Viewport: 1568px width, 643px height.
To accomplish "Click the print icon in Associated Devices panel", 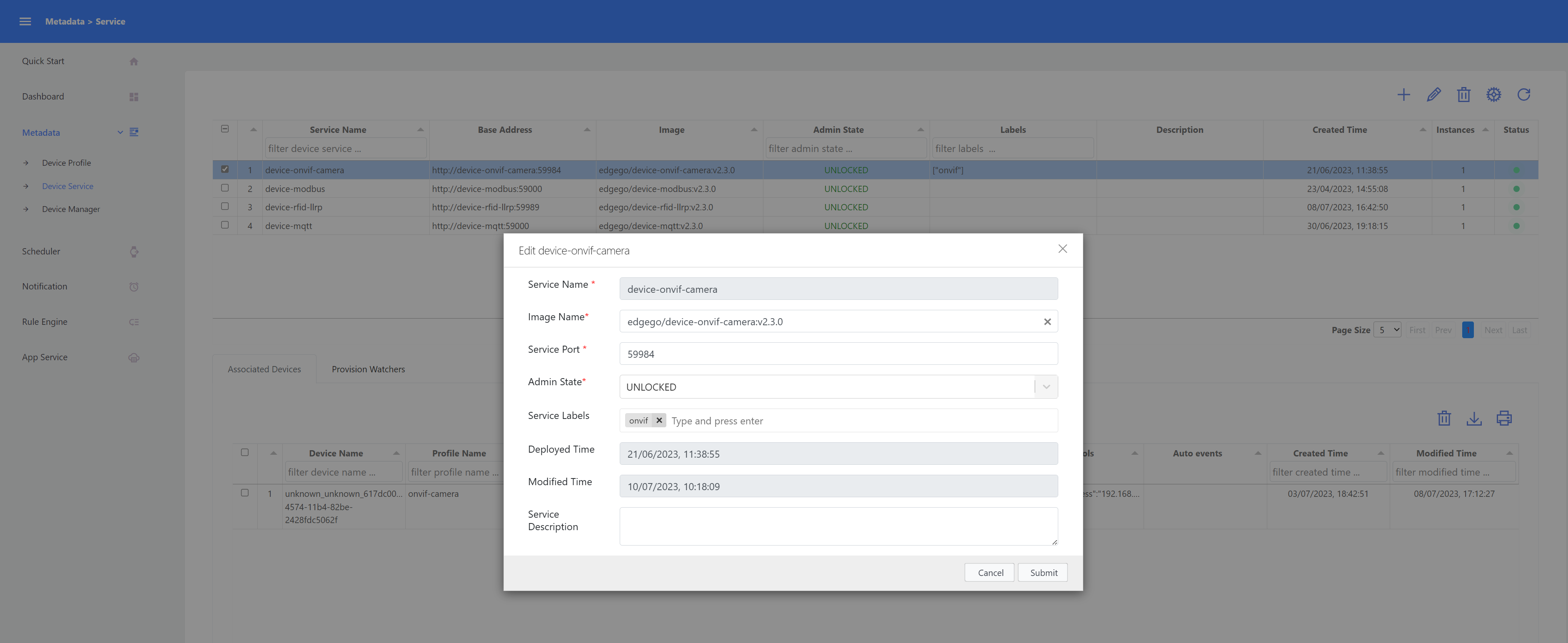I will pyautogui.click(x=1504, y=418).
